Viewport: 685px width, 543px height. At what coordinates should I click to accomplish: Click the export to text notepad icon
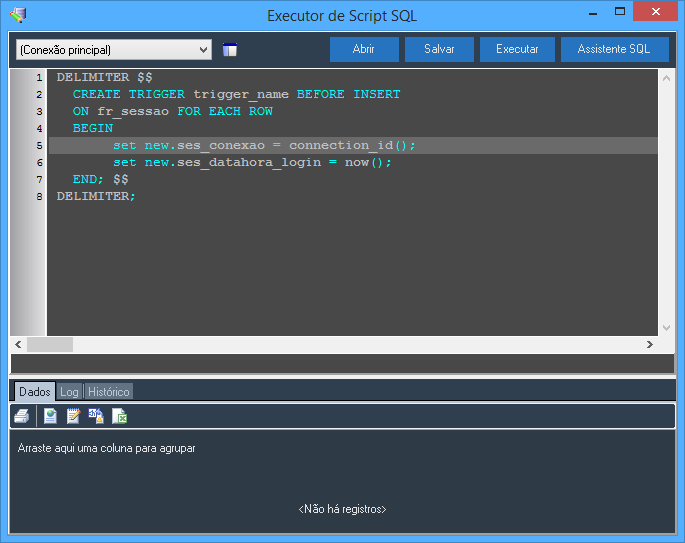pos(73,416)
